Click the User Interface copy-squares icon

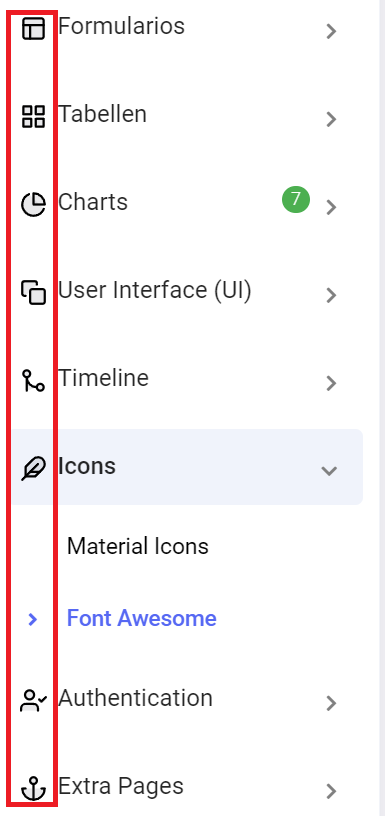[33, 292]
